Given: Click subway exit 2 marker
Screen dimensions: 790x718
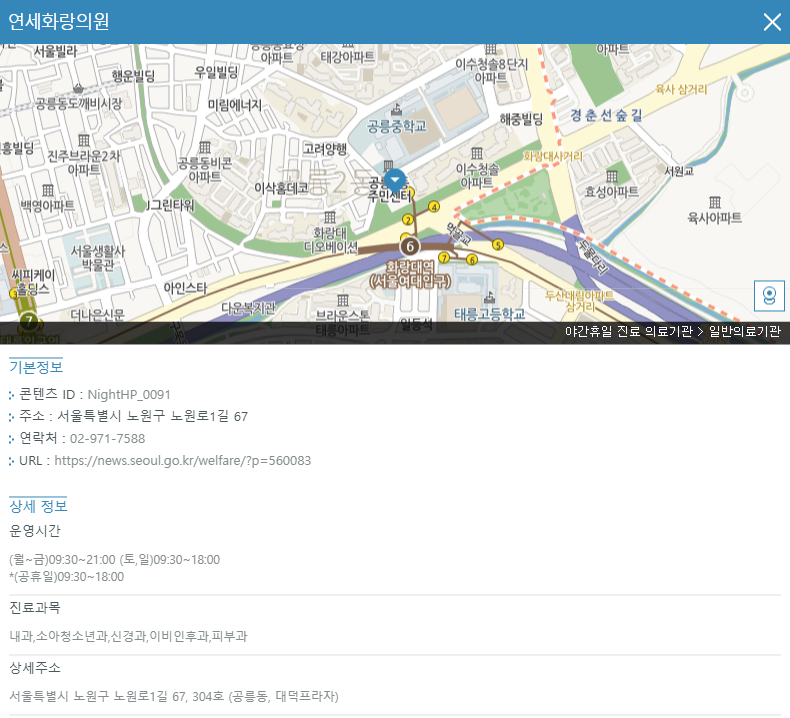Looking at the screenshot, I should point(408,220).
